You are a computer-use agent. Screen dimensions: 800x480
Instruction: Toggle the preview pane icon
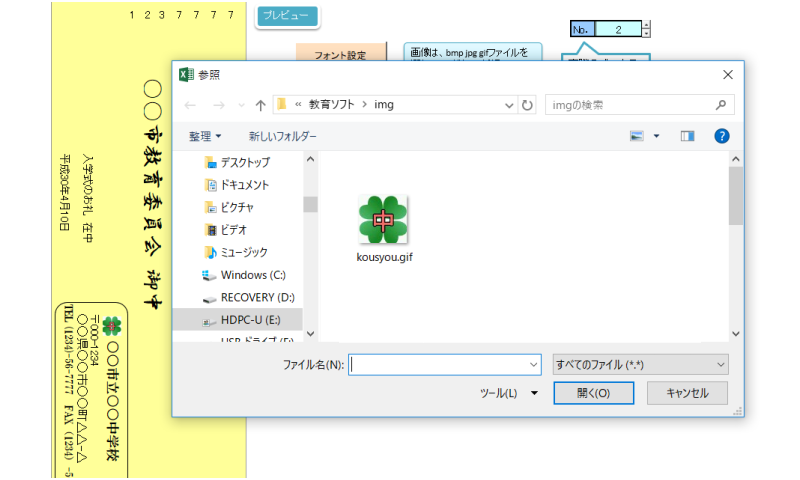687,136
